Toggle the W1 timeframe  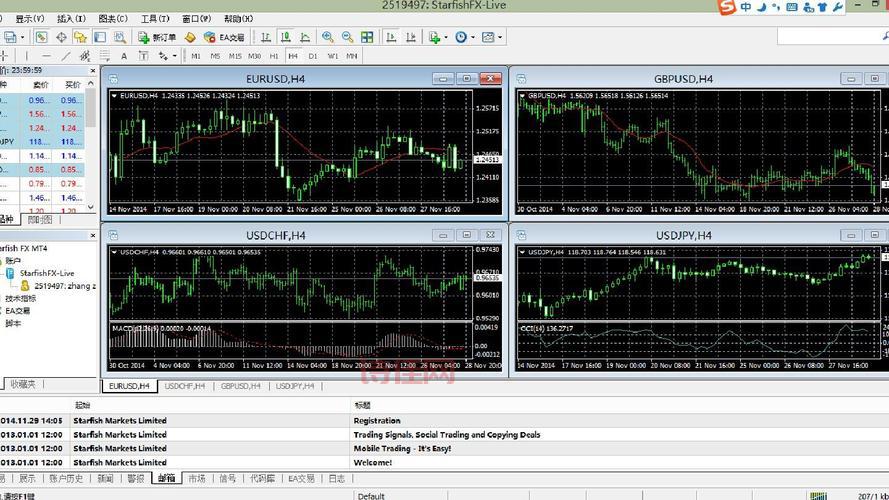pos(333,56)
